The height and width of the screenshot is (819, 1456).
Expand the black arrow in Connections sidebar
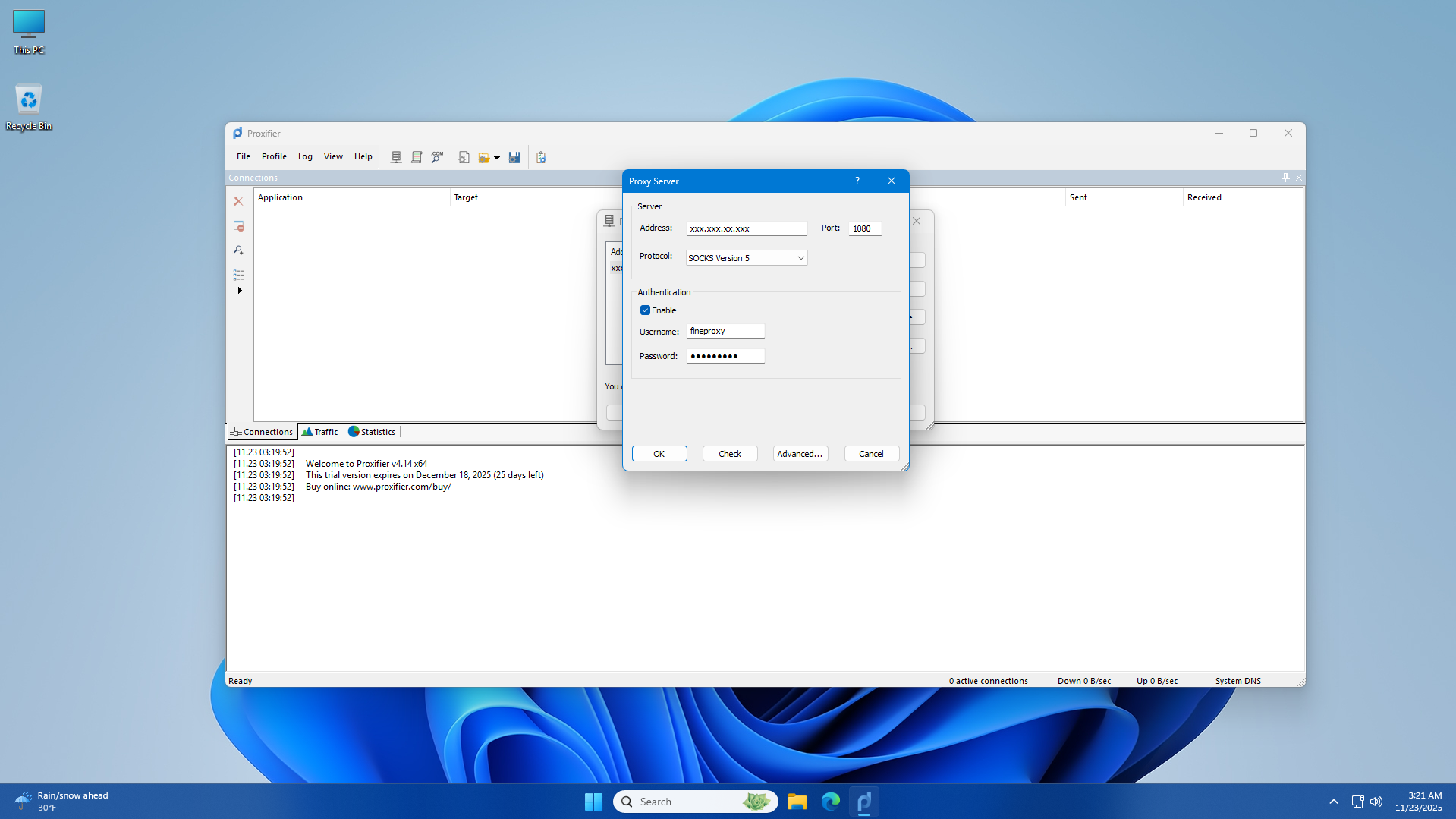[240, 291]
